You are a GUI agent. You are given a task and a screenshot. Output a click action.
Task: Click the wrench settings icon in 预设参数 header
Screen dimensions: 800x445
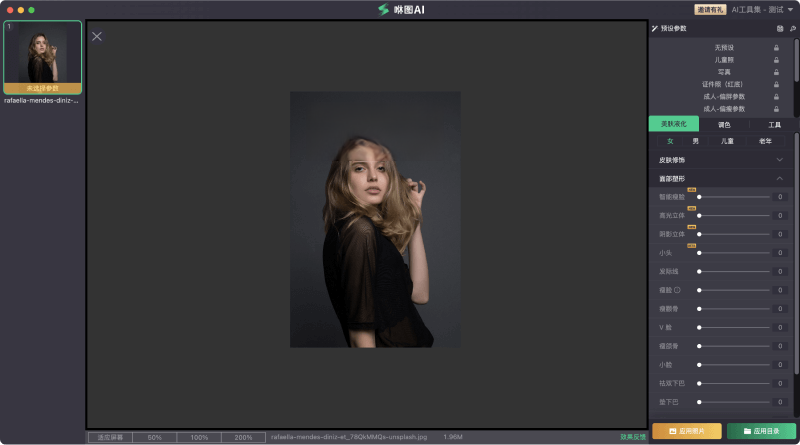coord(792,29)
